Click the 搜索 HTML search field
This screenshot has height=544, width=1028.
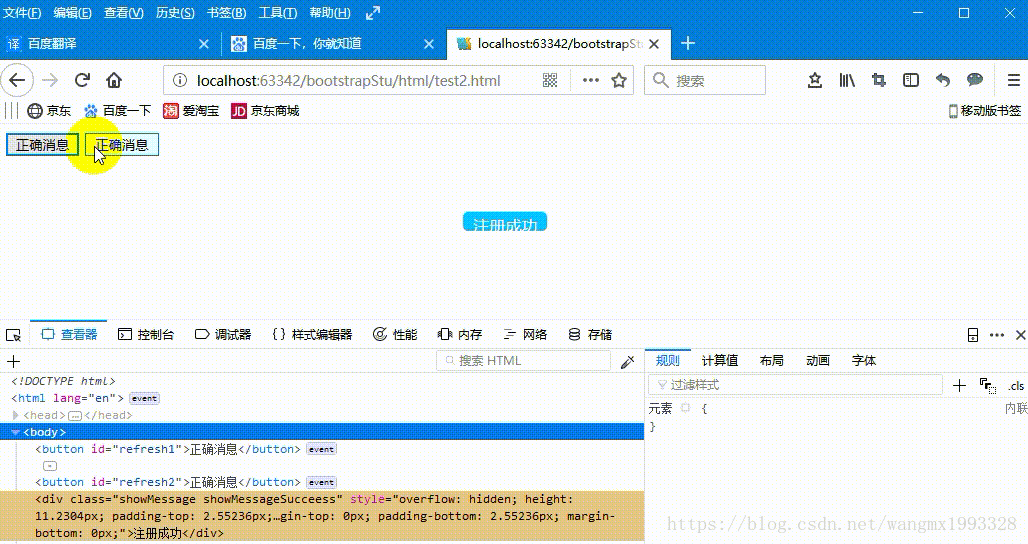(x=530, y=361)
